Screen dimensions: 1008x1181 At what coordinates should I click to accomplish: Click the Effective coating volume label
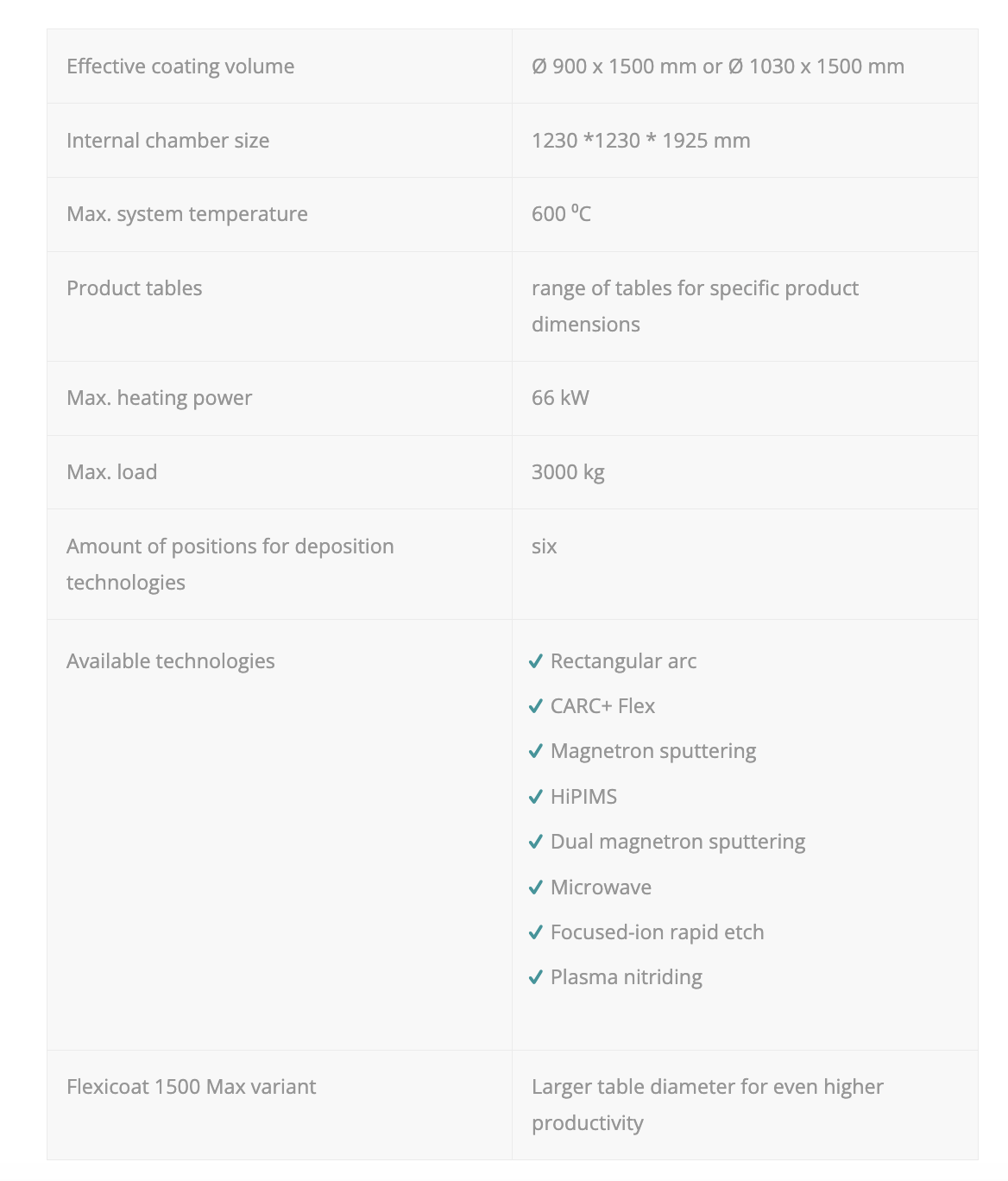click(180, 66)
